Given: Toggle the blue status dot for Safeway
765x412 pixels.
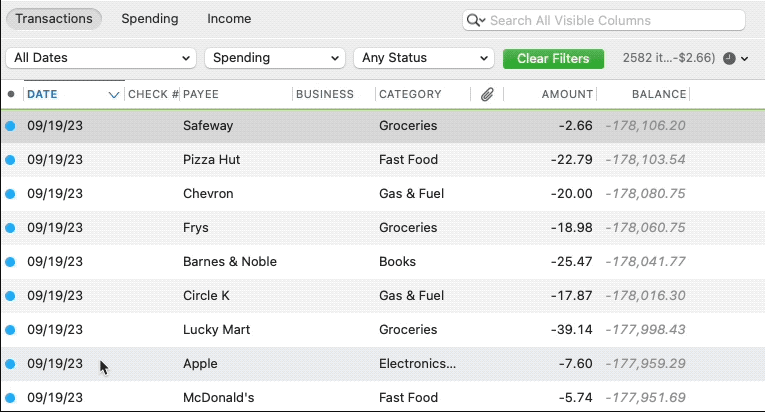Looking at the screenshot, I should pyautogui.click(x=11, y=126).
